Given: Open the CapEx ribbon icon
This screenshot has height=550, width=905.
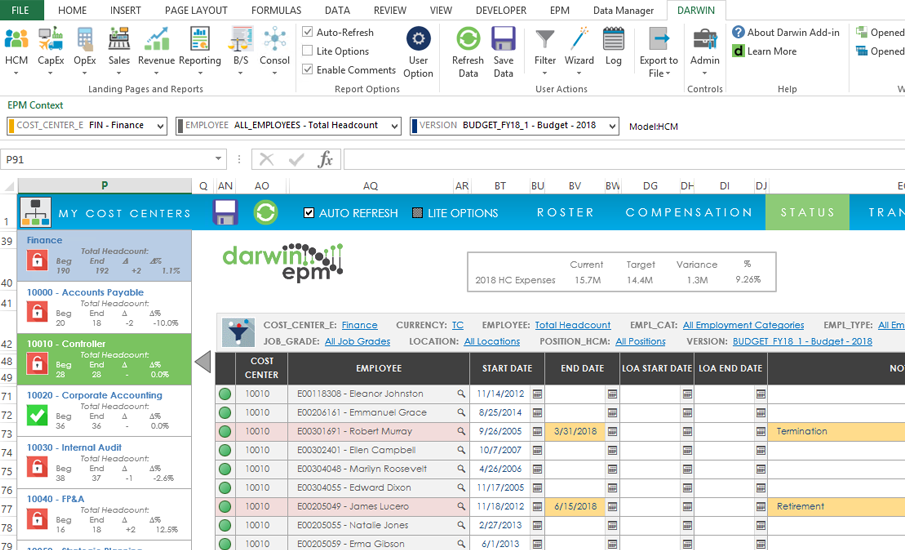Looking at the screenshot, I should 51,39.
